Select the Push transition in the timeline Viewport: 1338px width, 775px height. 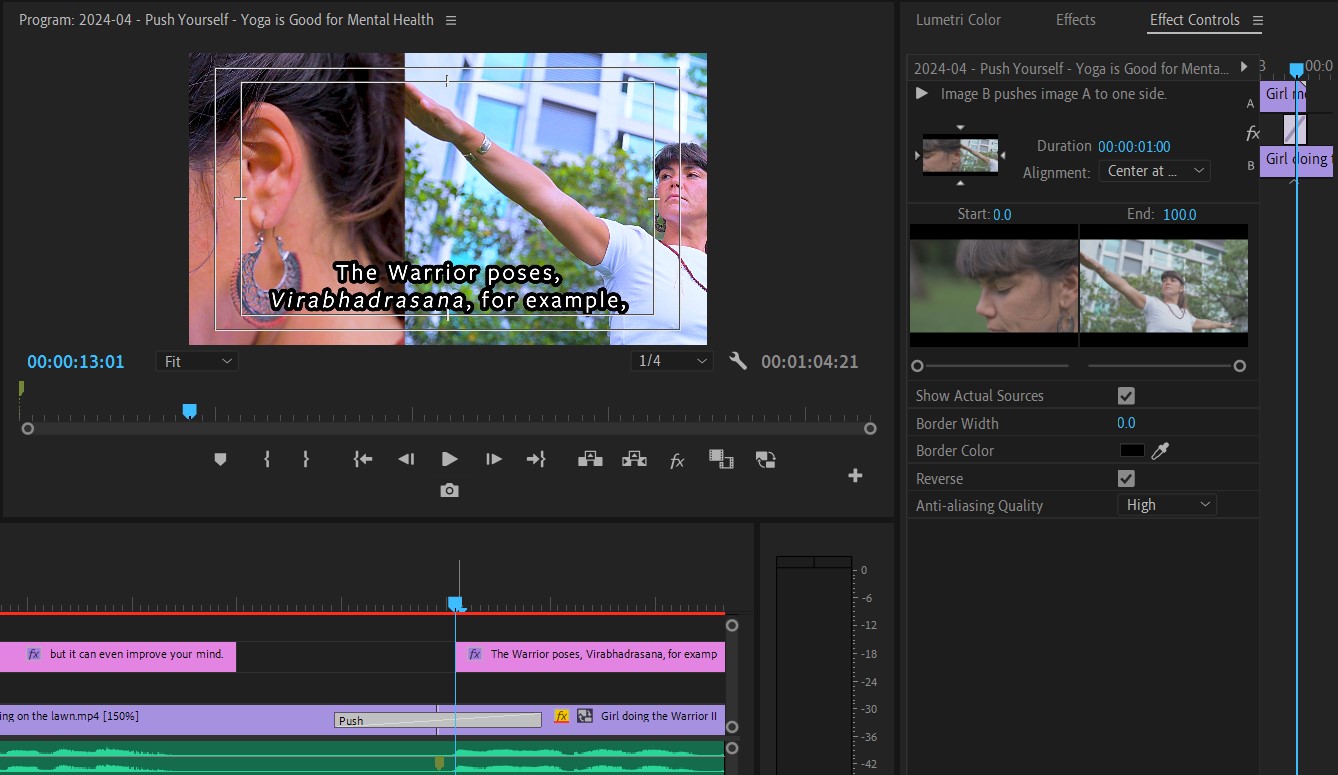click(438, 720)
